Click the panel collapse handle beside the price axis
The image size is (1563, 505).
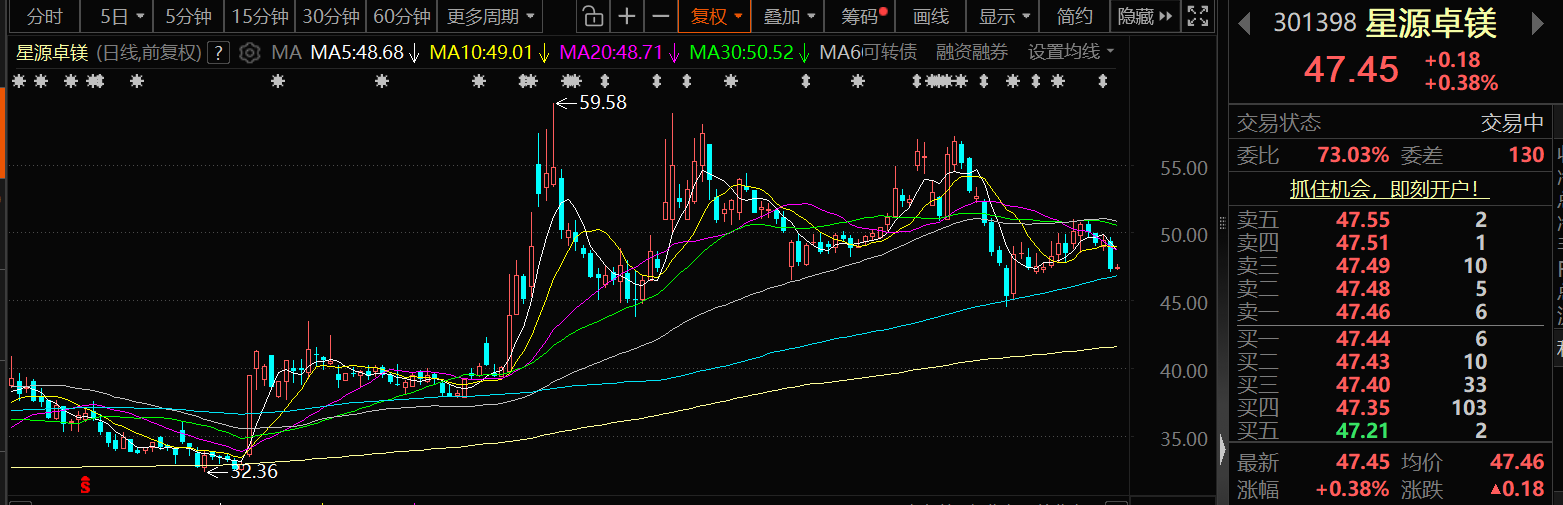(x=1222, y=450)
